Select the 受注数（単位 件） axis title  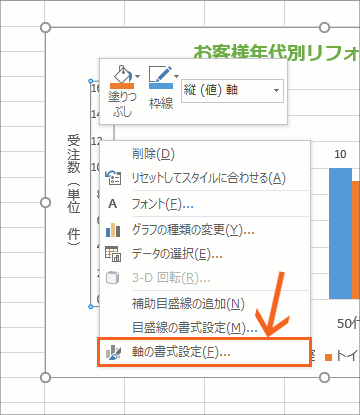[73, 190]
